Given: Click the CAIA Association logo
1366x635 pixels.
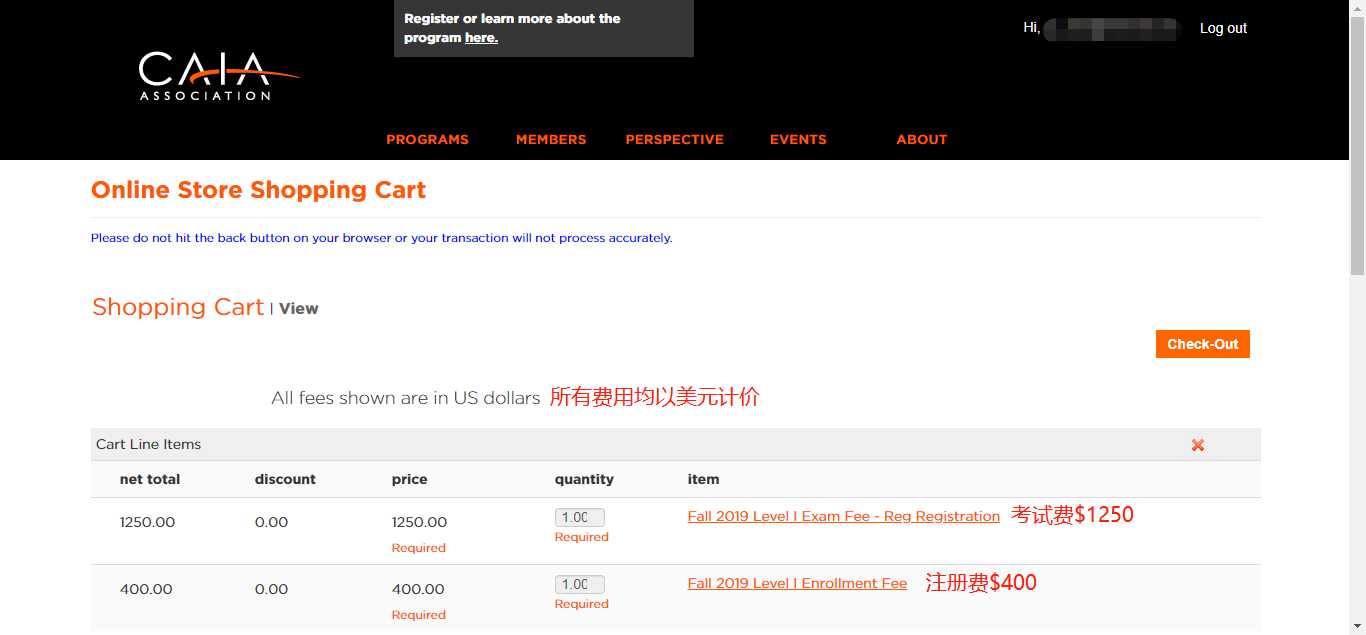Looking at the screenshot, I should pyautogui.click(x=219, y=76).
